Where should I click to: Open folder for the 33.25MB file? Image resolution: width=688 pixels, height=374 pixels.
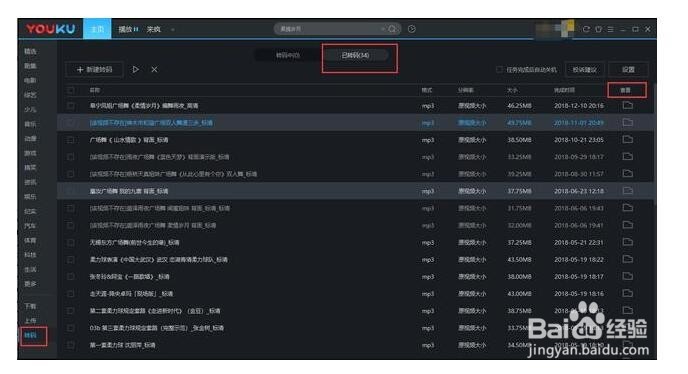click(627, 157)
